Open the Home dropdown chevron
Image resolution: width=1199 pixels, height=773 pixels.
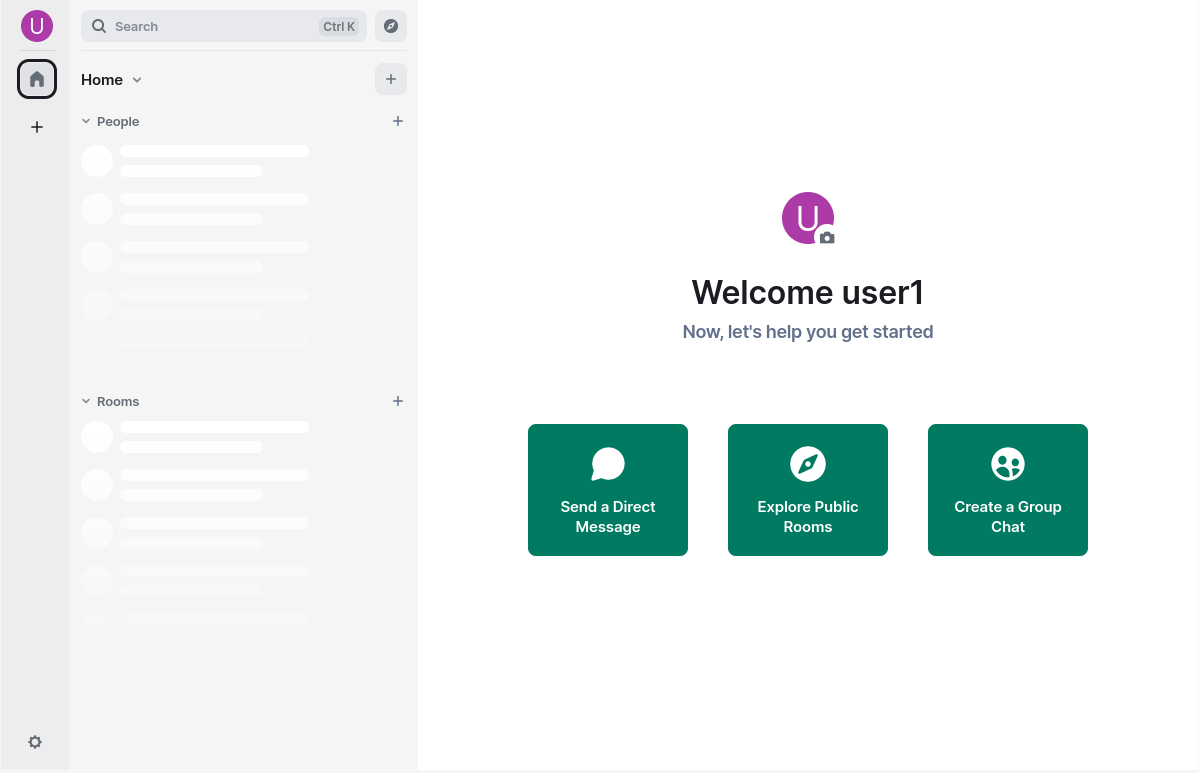click(137, 80)
